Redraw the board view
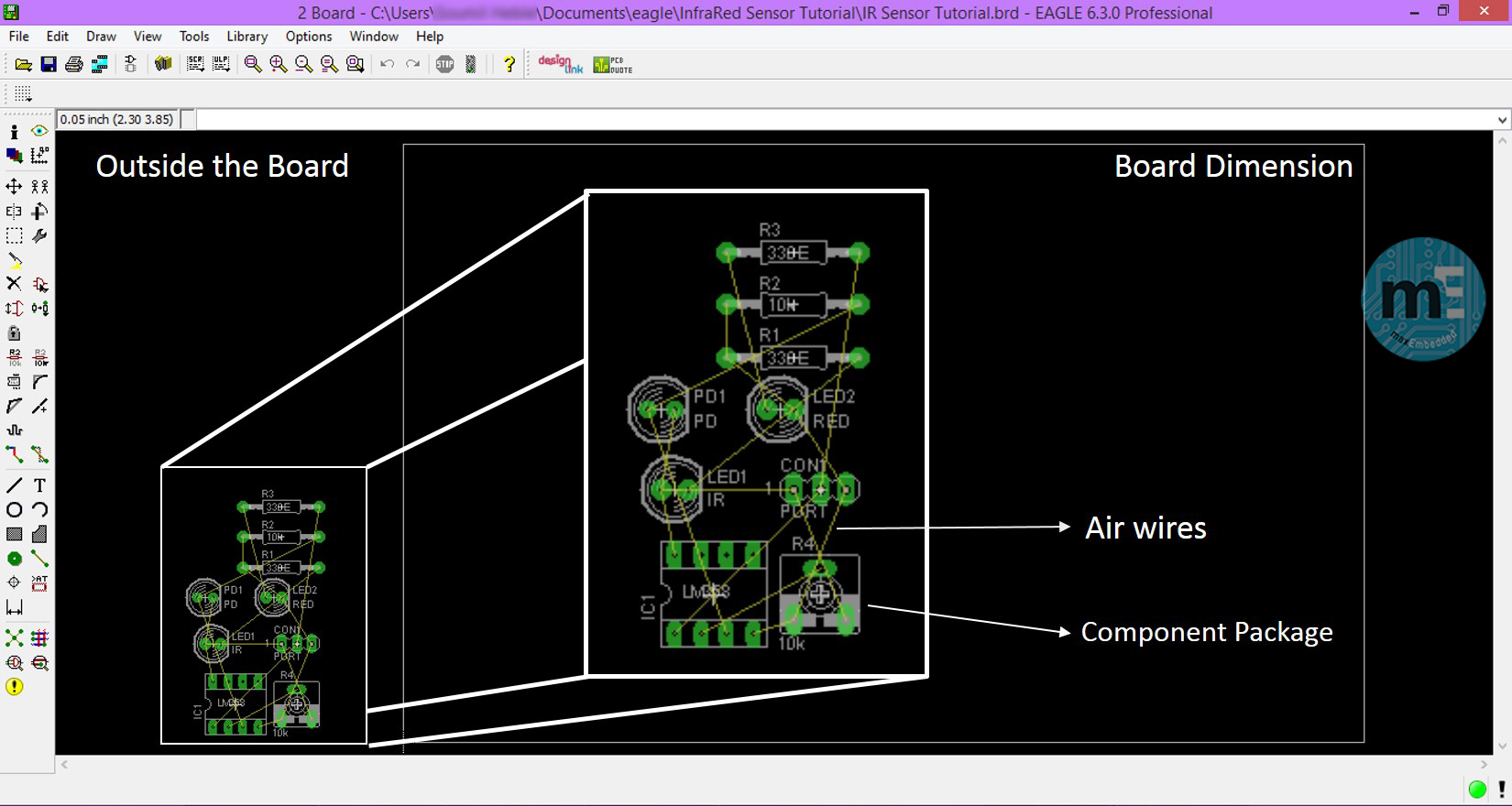Viewport: 1512px width, 806px height. pyautogui.click(x=329, y=64)
